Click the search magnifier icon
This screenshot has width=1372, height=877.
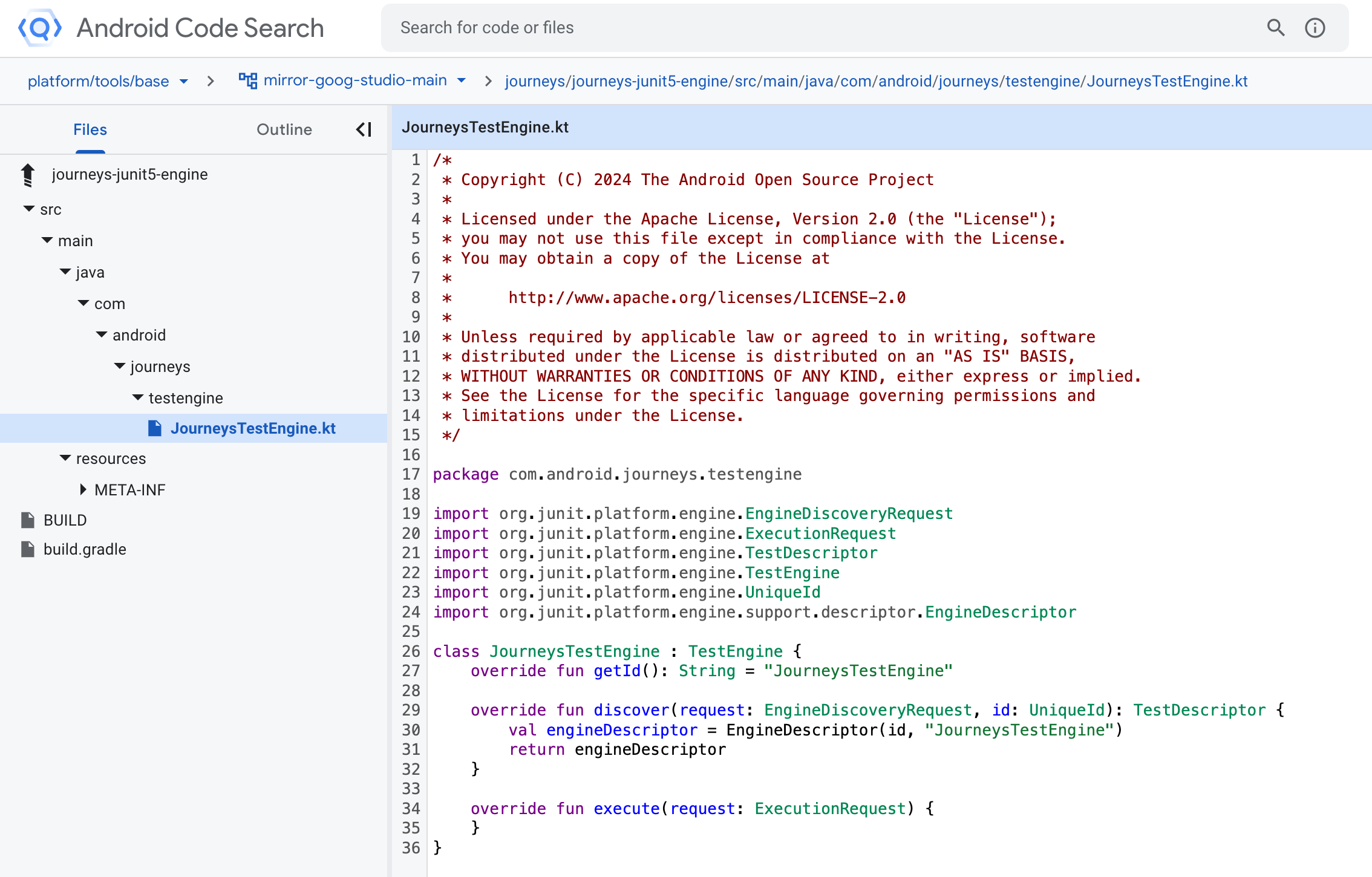pyautogui.click(x=1276, y=28)
